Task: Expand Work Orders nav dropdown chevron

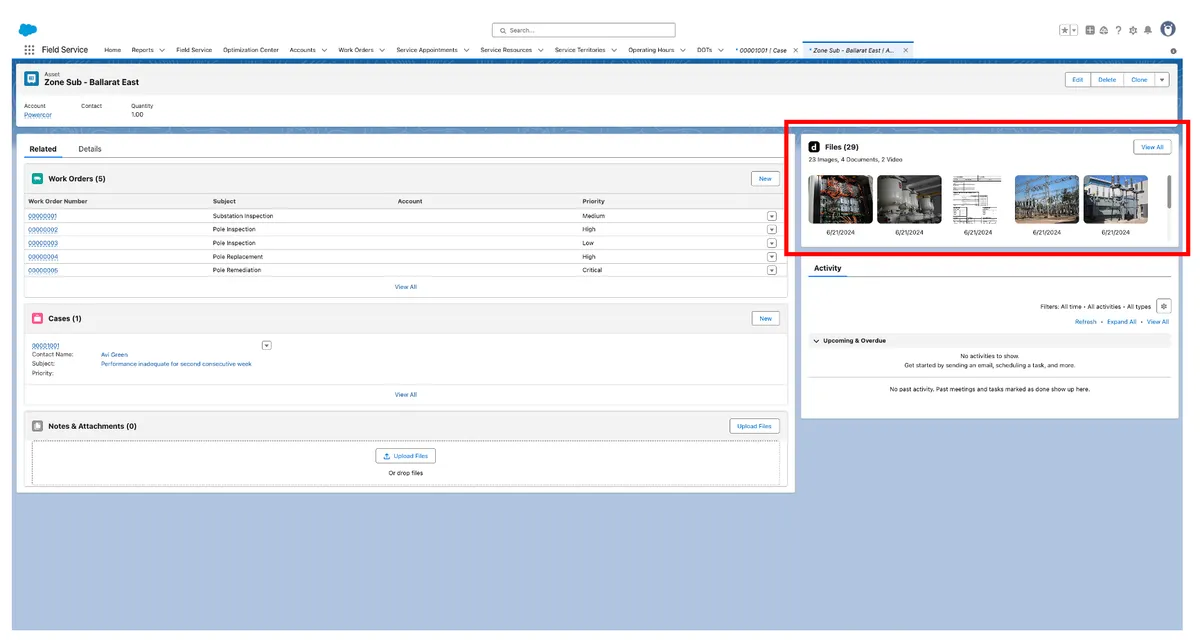Action: pos(382,50)
